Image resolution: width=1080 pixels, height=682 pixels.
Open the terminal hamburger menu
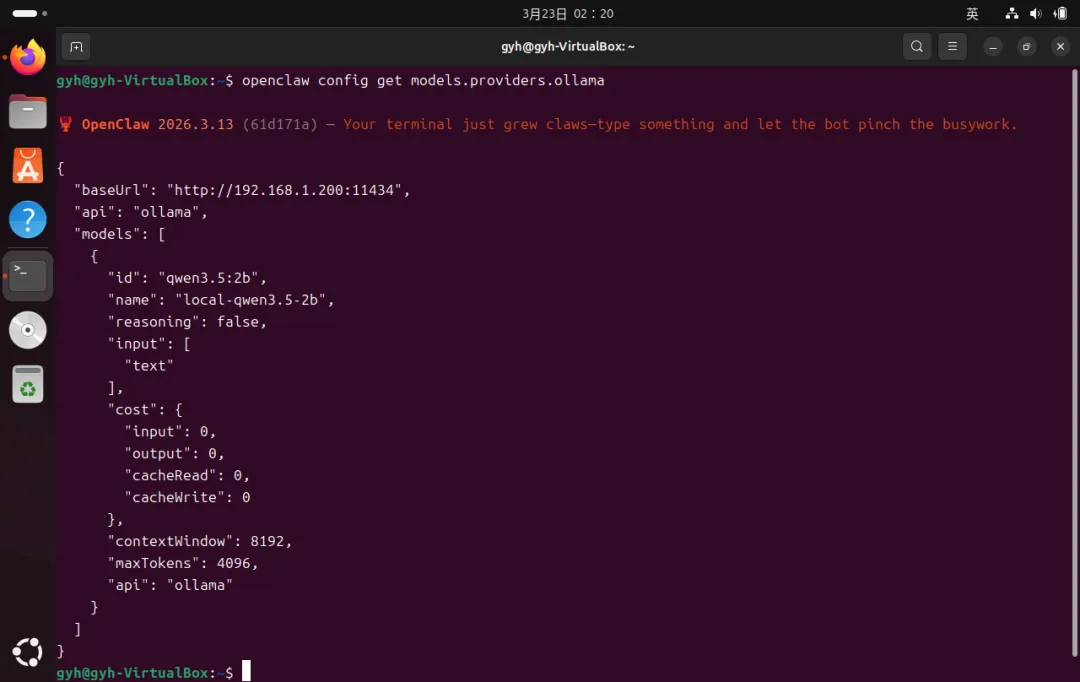coord(953,47)
